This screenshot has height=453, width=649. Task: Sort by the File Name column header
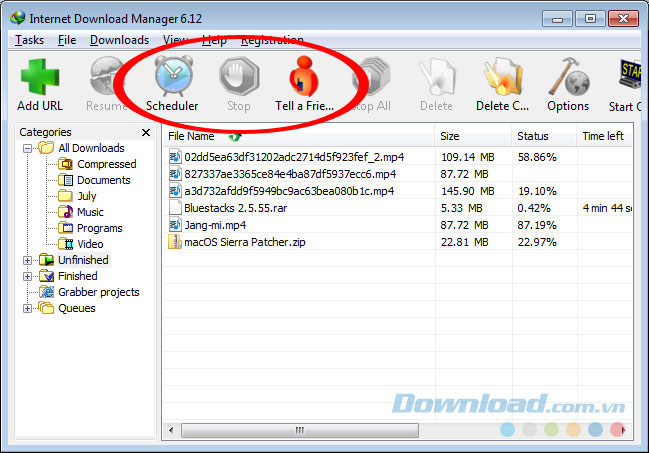coord(299,136)
